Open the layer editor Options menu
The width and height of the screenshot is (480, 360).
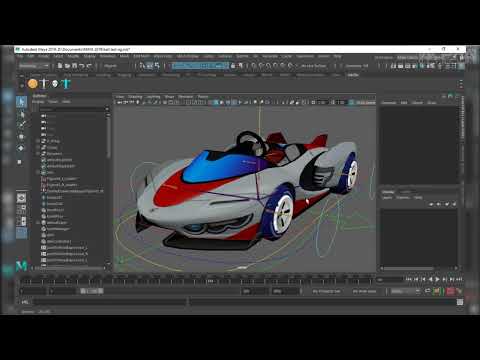403,198
